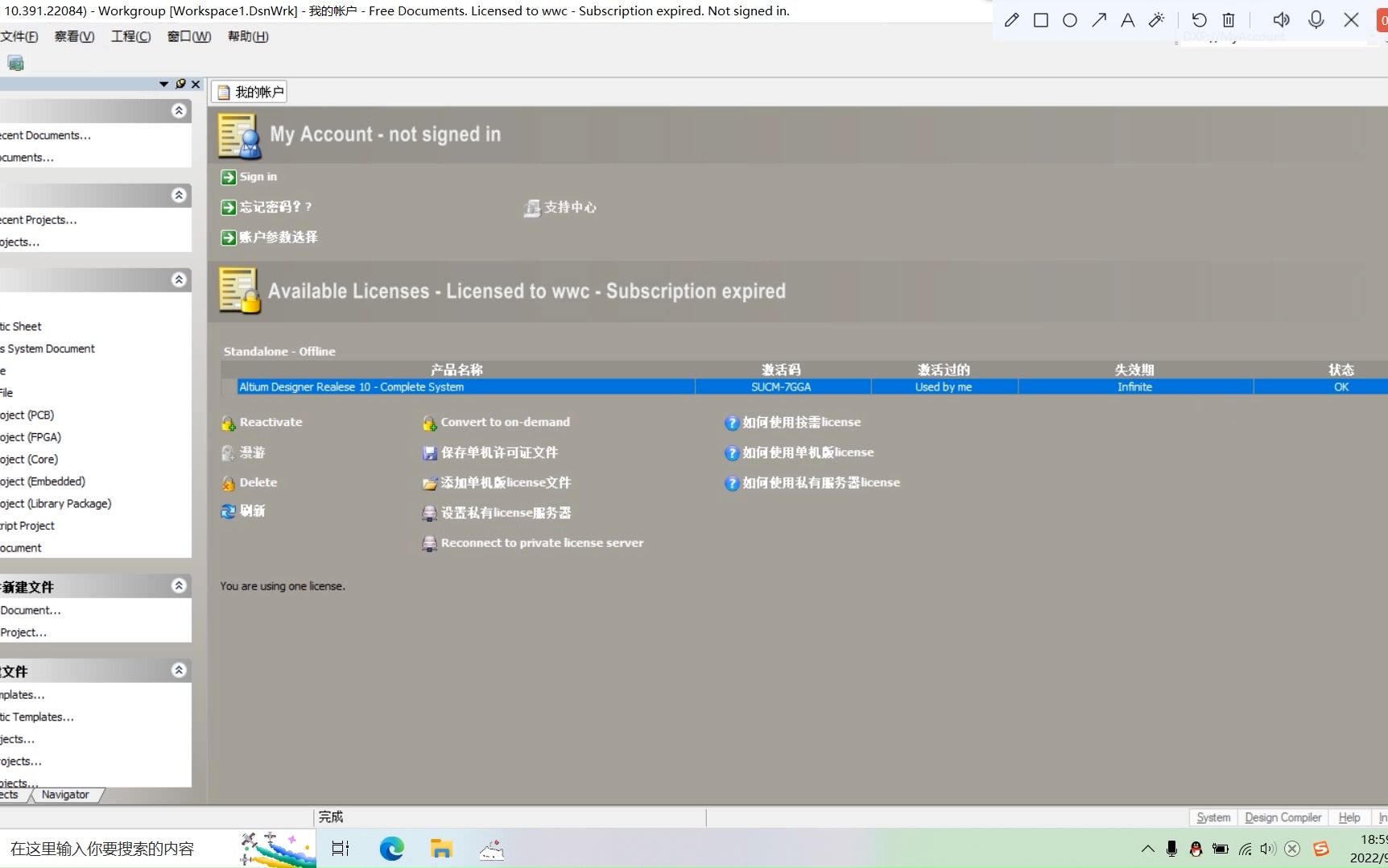Screen dimensions: 1388x868
Task: Select the rectangle annotation tool
Action: (x=1041, y=20)
